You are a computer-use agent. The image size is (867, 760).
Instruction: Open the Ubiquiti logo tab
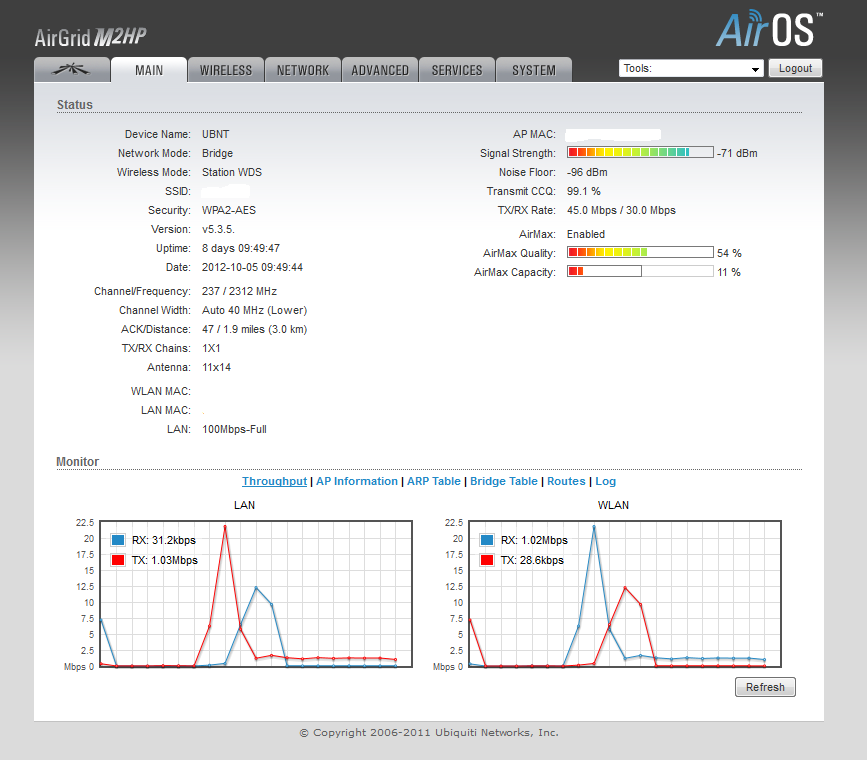pyautogui.click(x=72, y=70)
